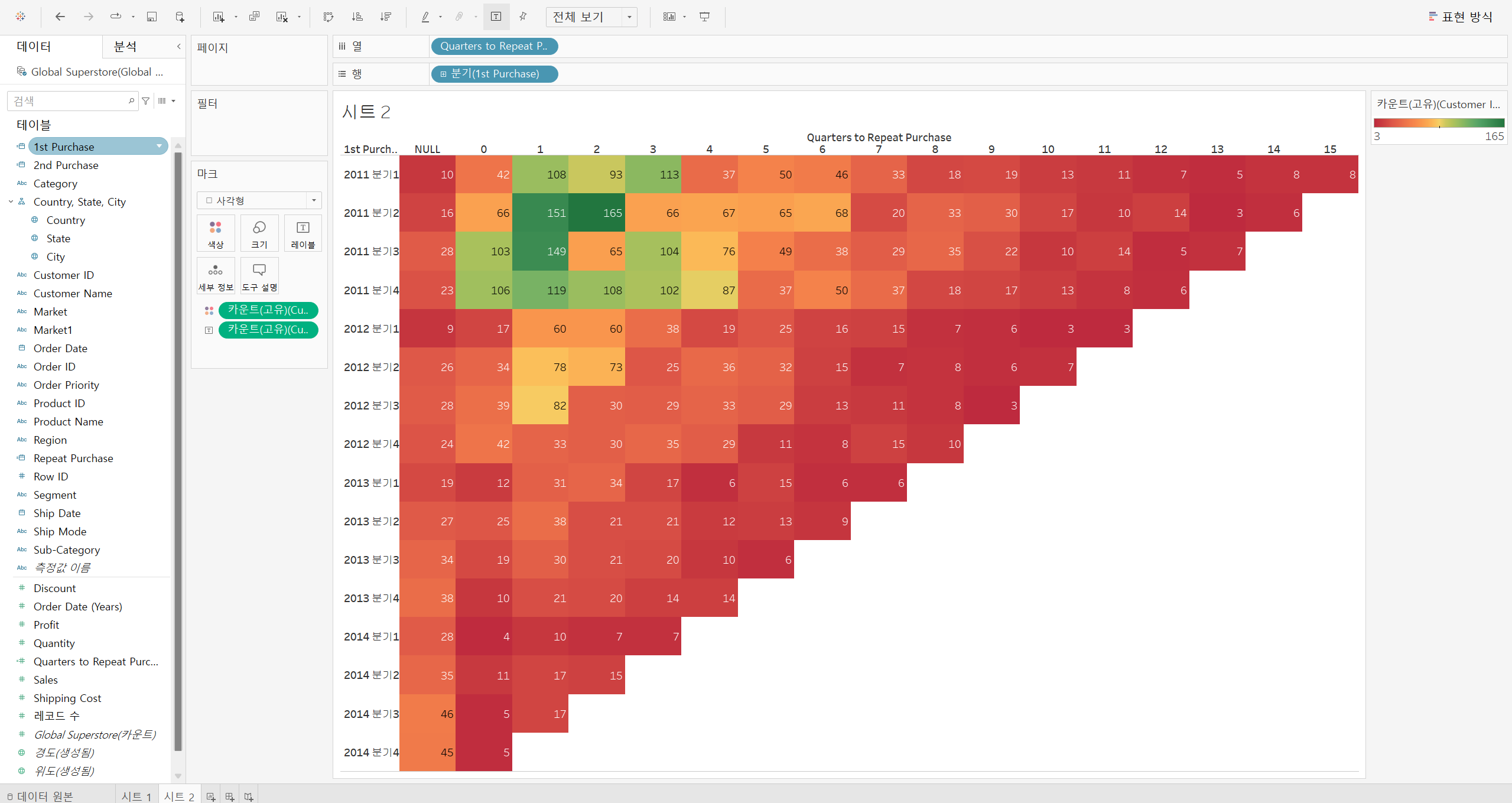Collapse the Country, State, City hierarchy
1512x803 pixels.
pos(11,201)
